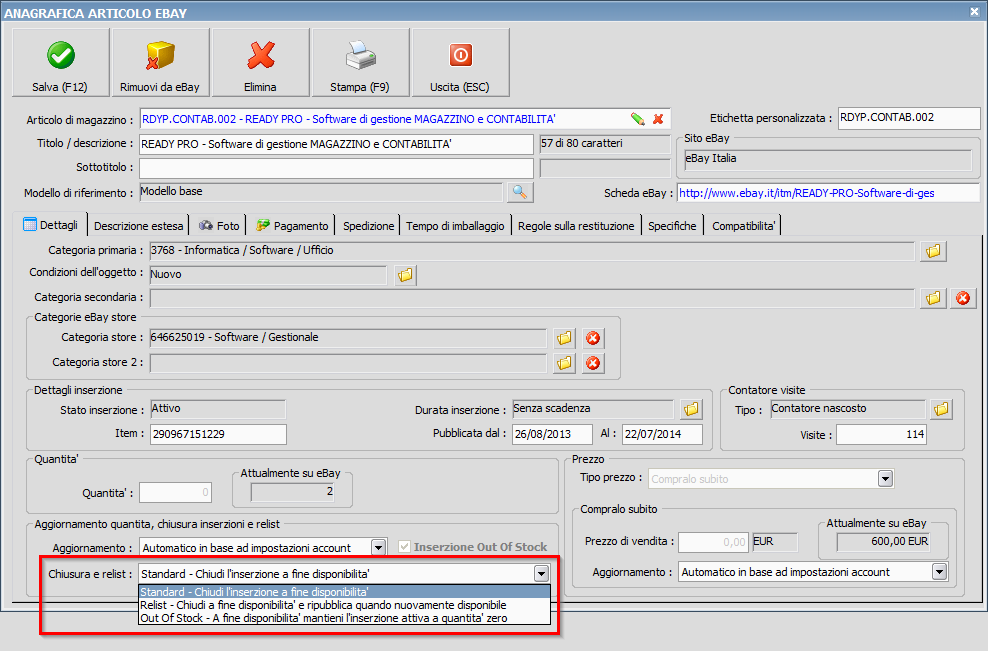
Task: Click the Titolo / descrizione text field
Action: point(336,144)
